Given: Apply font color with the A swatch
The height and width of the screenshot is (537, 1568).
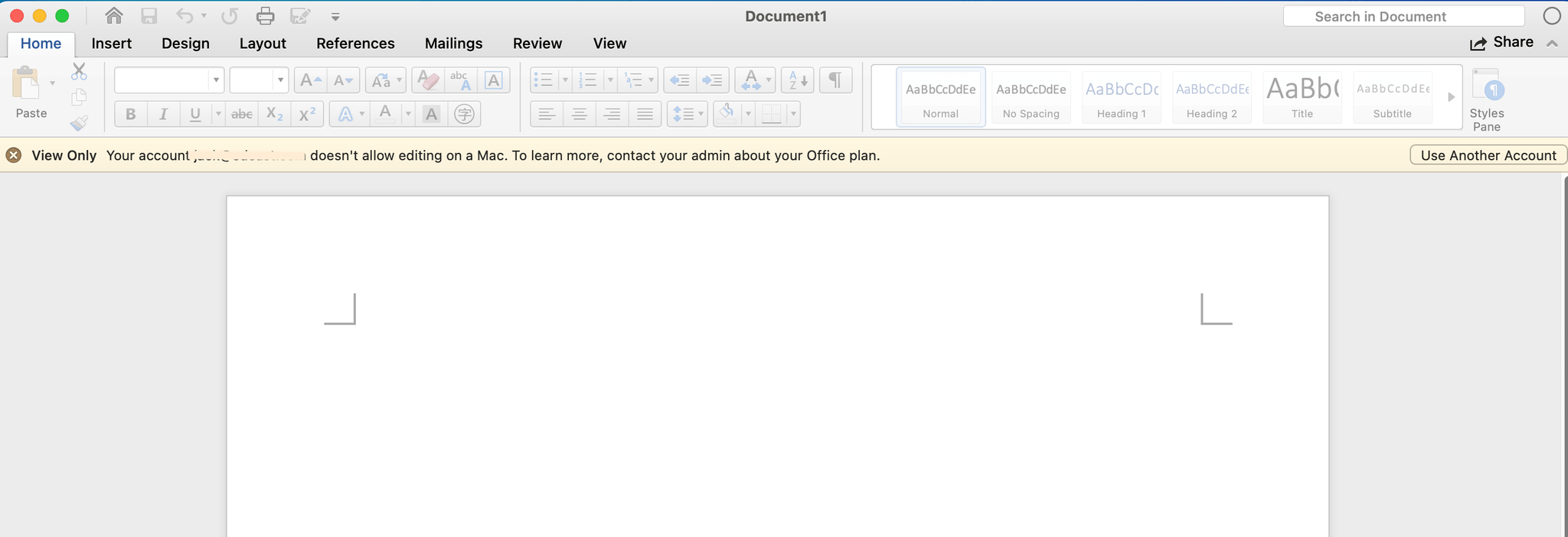Looking at the screenshot, I should (x=386, y=114).
